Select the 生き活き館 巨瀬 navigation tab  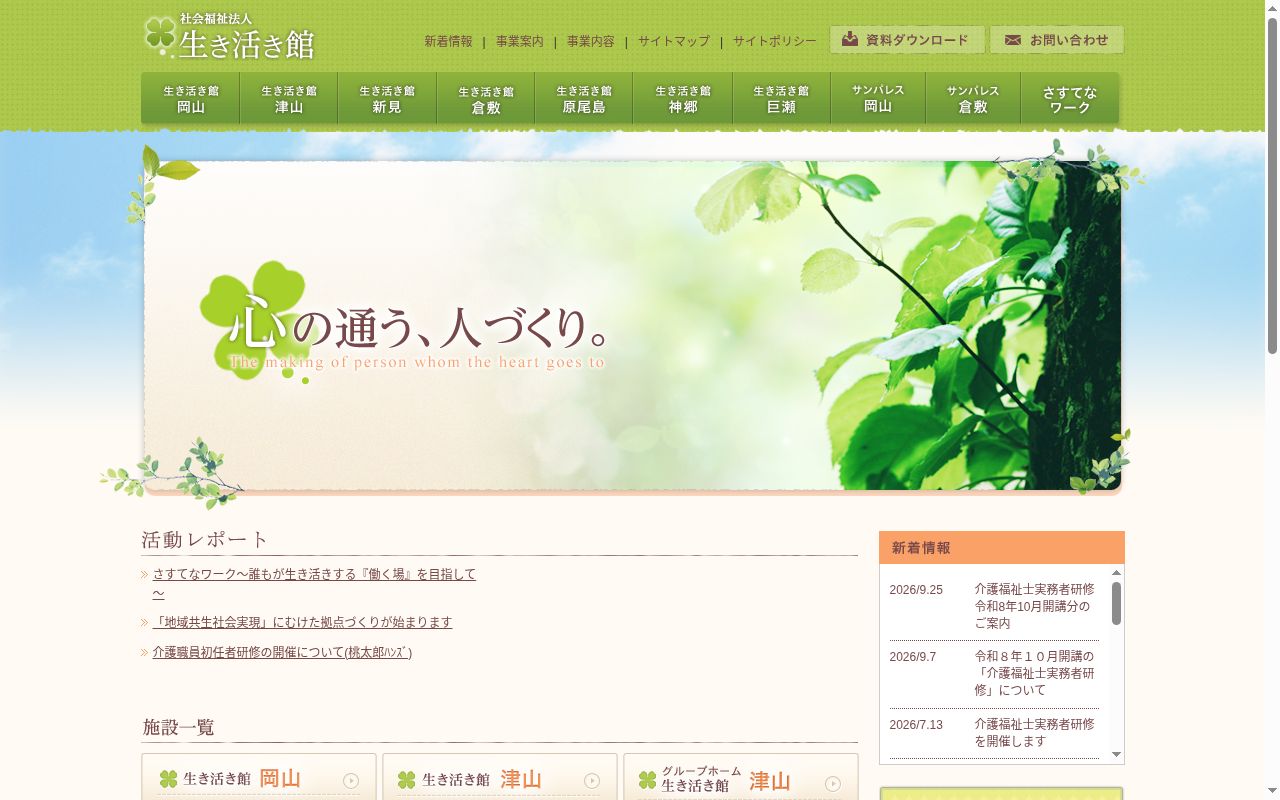pyautogui.click(x=781, y=98)
